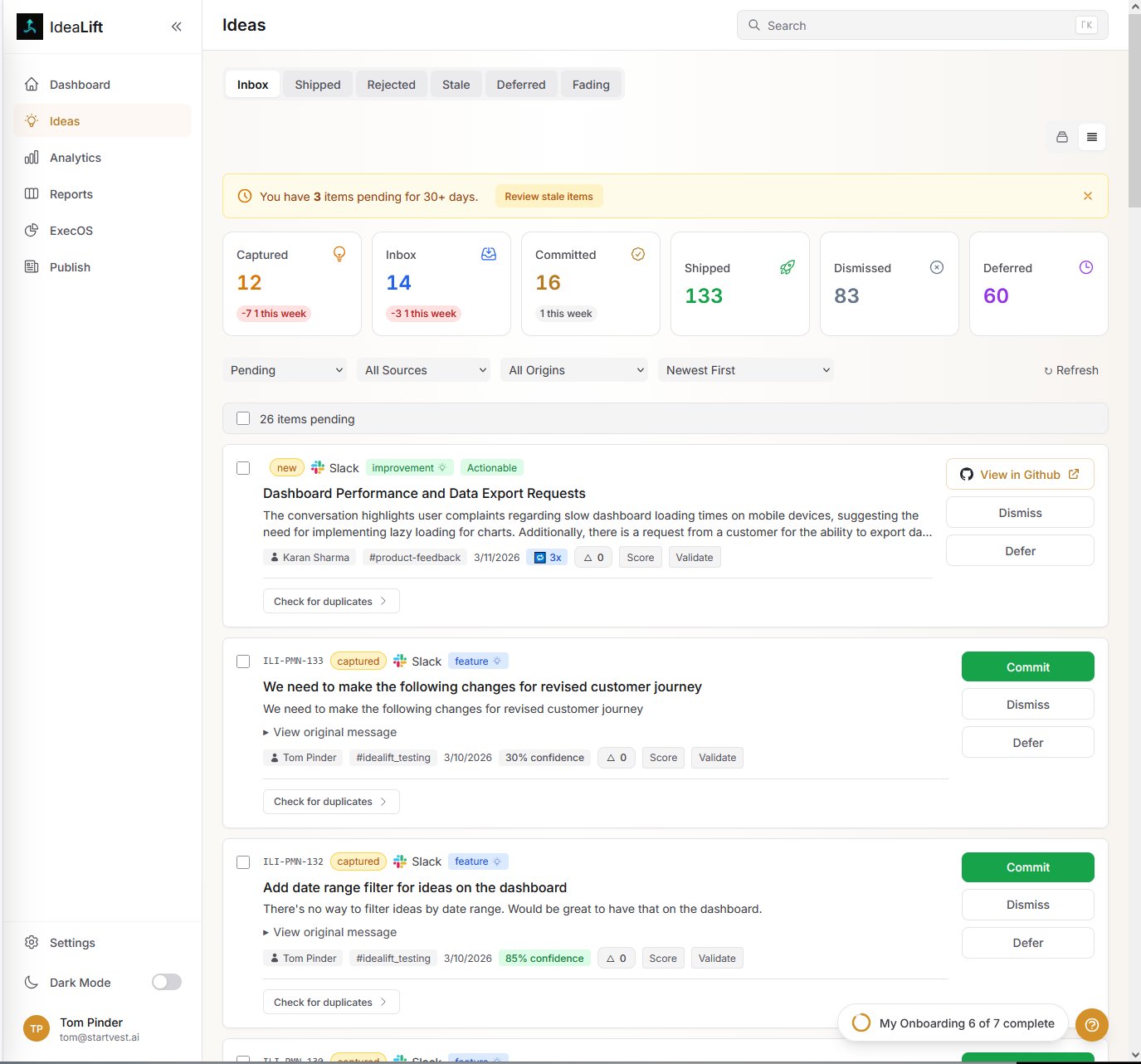Commit the revised customer journey idea
This screenshot has width=1141, height=1064.
pos(1027,667)
